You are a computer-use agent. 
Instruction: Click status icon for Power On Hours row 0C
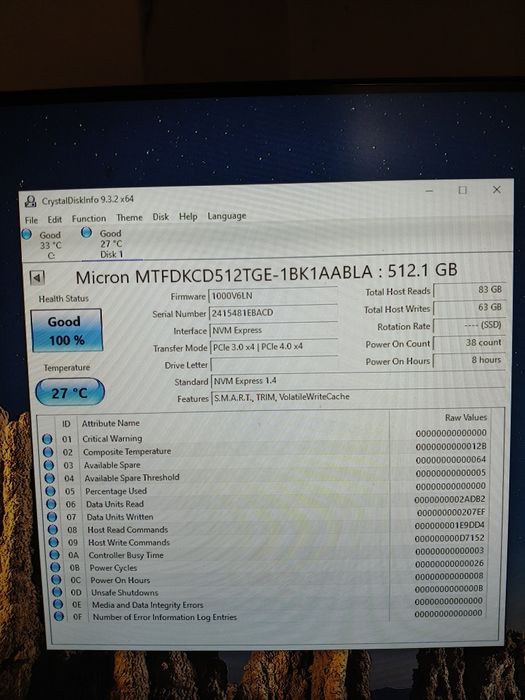coord(56,580)
